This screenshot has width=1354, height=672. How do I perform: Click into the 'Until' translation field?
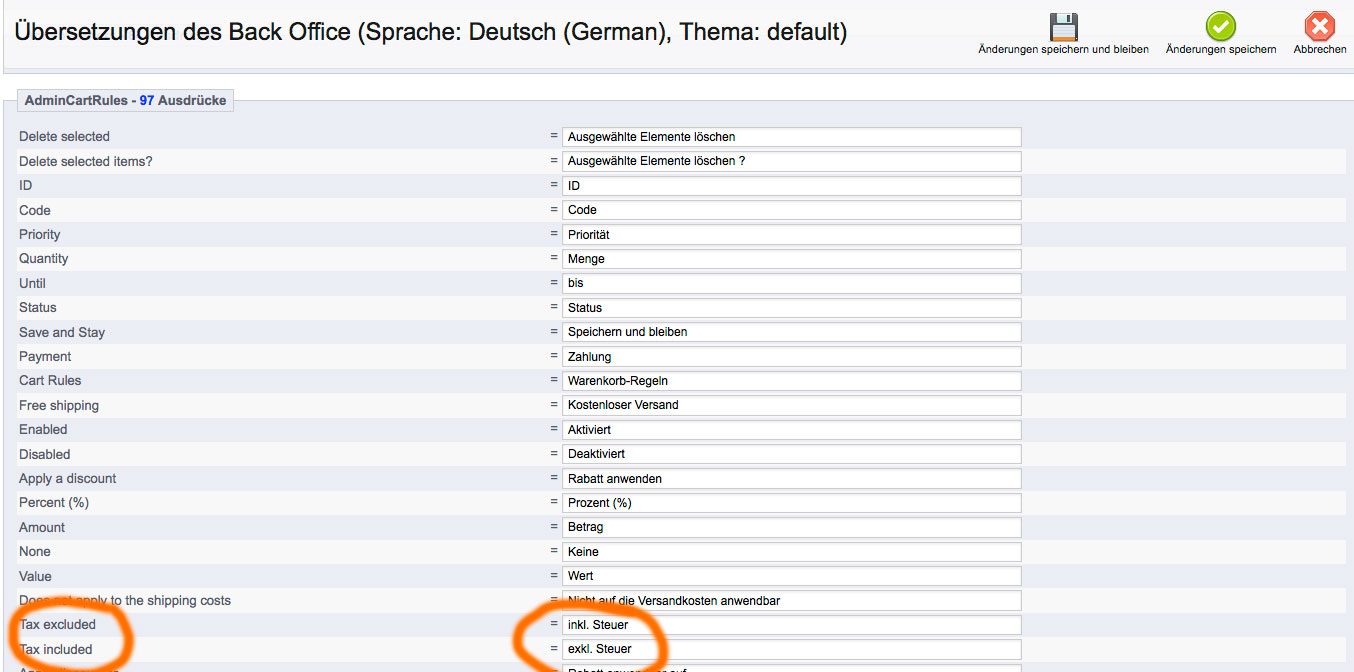coord(791,283)
